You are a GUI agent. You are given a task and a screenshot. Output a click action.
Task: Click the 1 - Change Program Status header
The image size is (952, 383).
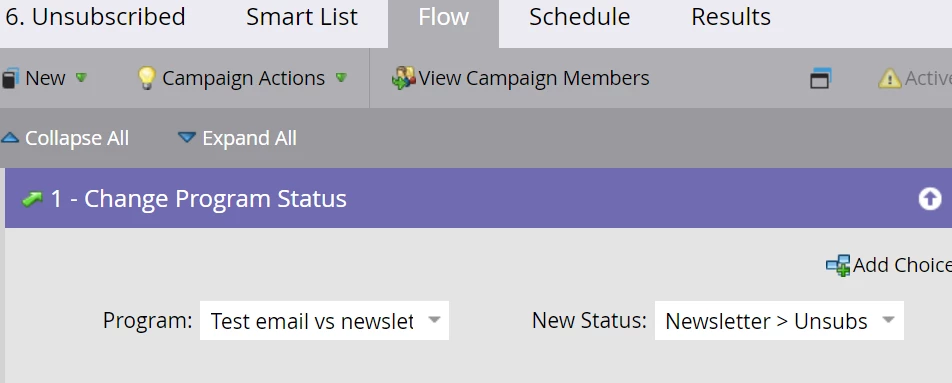pyautogui.click(x=199, y=199)
